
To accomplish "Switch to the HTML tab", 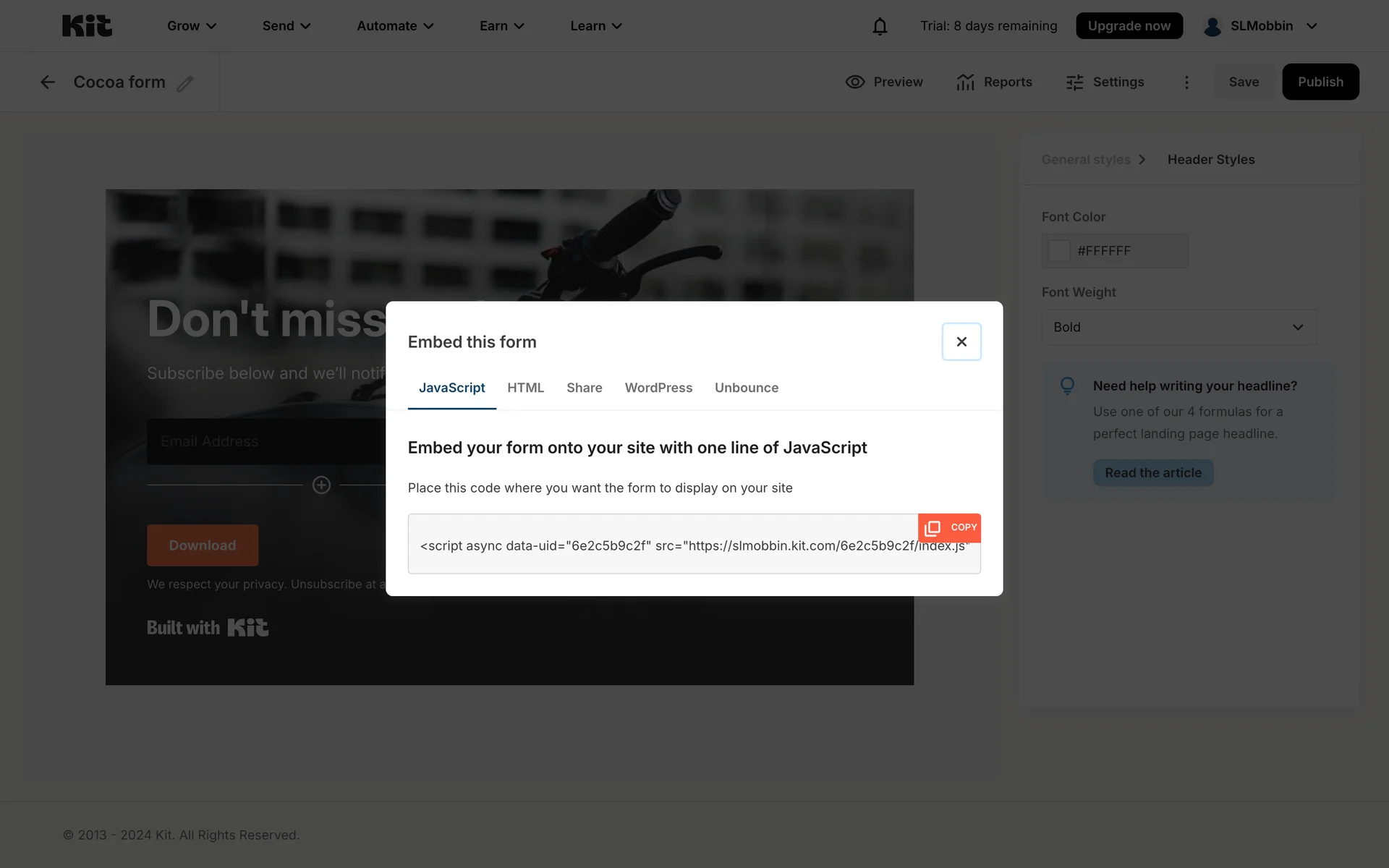I will tap(525, 388).
